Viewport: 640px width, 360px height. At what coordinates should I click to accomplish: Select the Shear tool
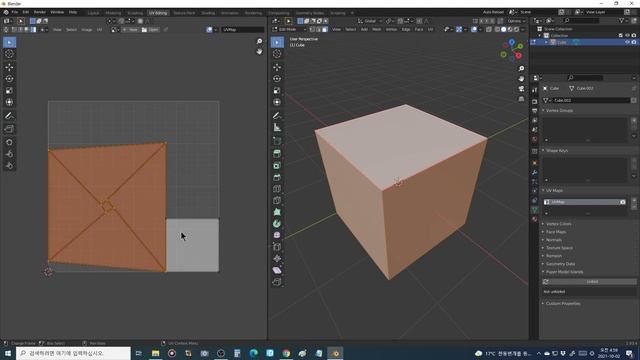pos(277,270)
